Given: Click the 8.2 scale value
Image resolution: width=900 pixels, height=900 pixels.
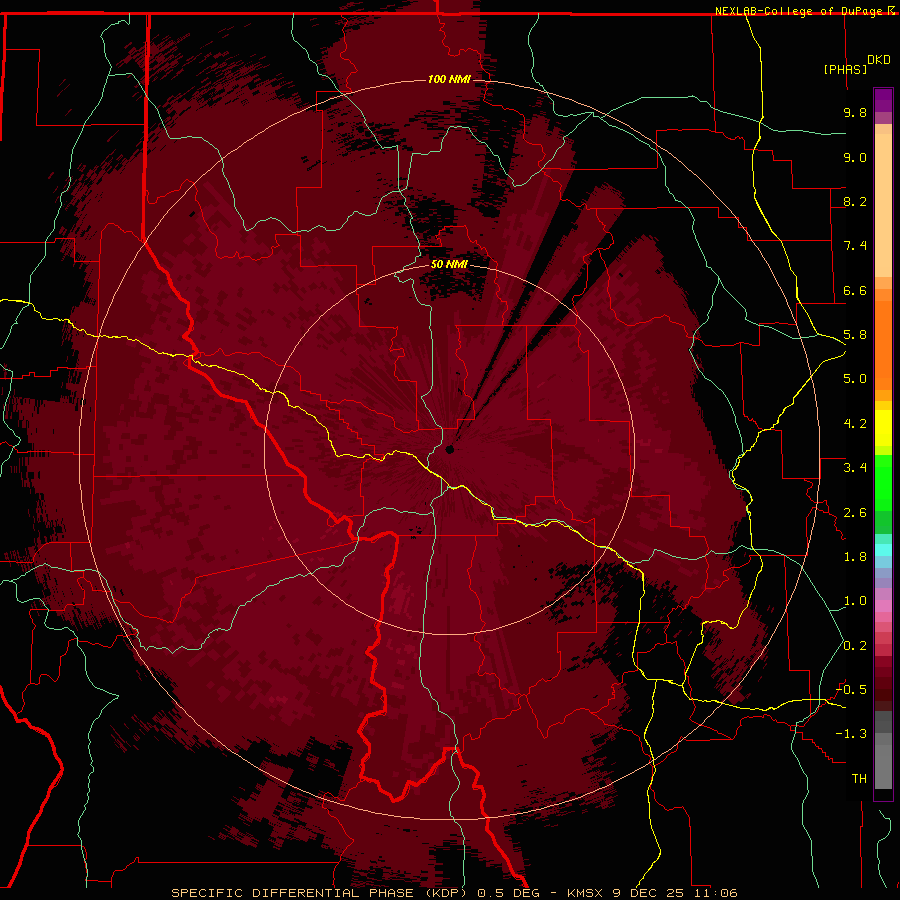Looking at the screenshot, I should [x=855, y=201].
